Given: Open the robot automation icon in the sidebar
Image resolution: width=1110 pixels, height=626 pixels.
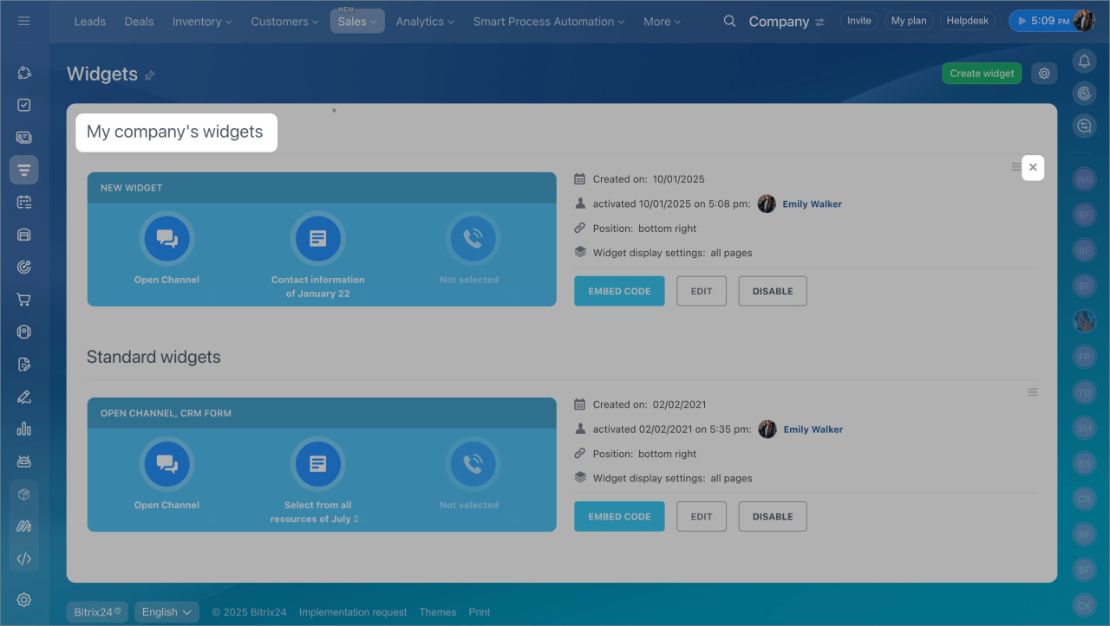Looking at the screenshot, I should coord(23,462).
